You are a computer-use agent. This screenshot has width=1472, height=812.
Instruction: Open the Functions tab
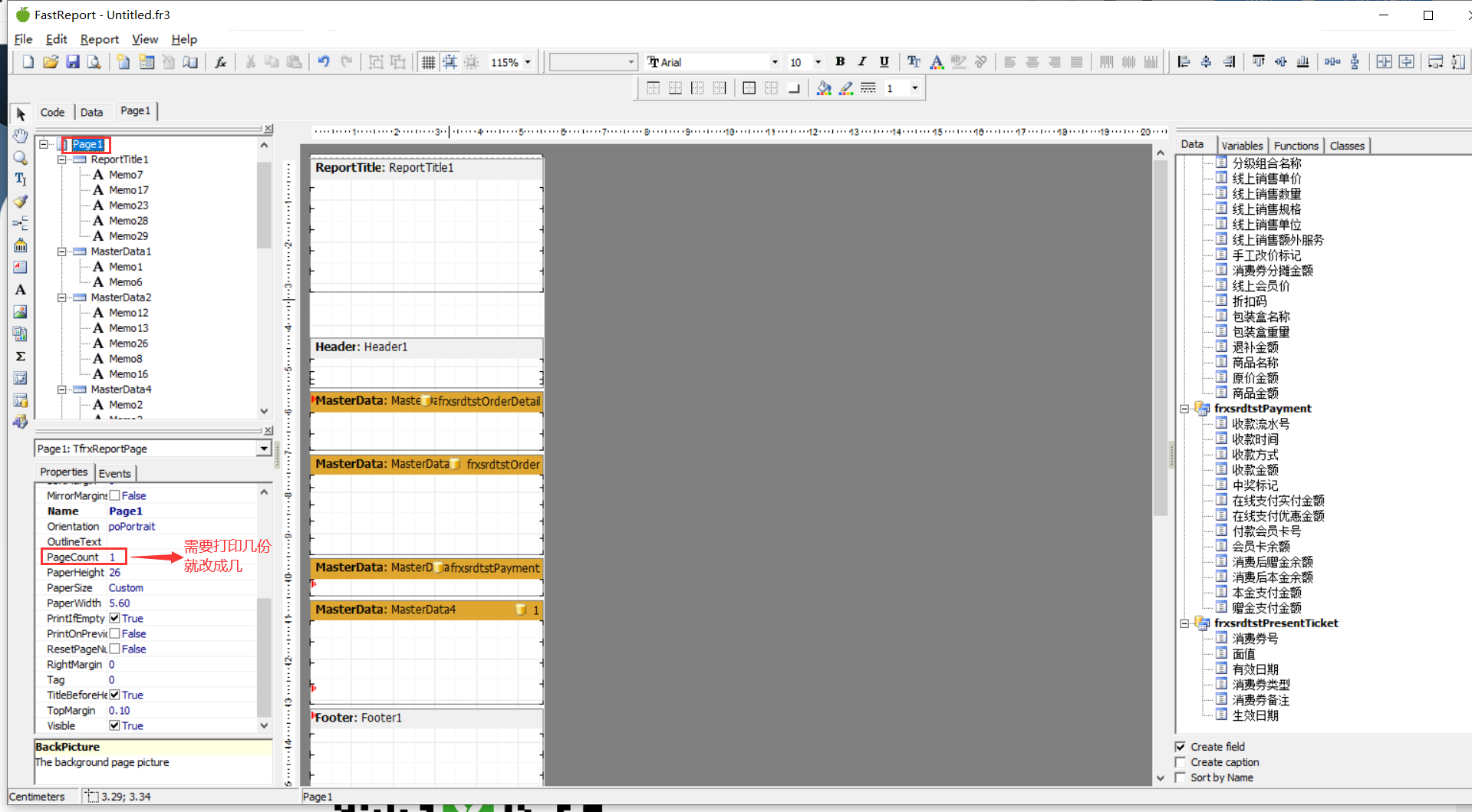tap(1296, 146)
